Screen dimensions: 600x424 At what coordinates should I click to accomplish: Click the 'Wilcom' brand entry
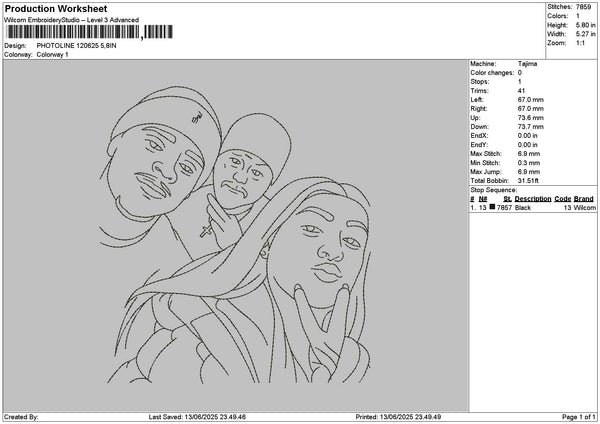point(585,208)
